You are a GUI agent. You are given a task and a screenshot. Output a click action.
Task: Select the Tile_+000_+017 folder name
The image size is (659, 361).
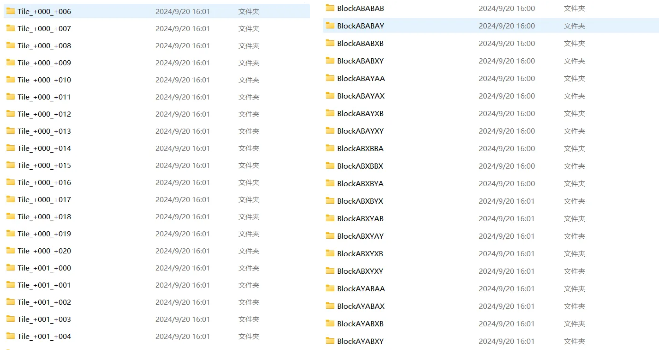click(44, 200)
